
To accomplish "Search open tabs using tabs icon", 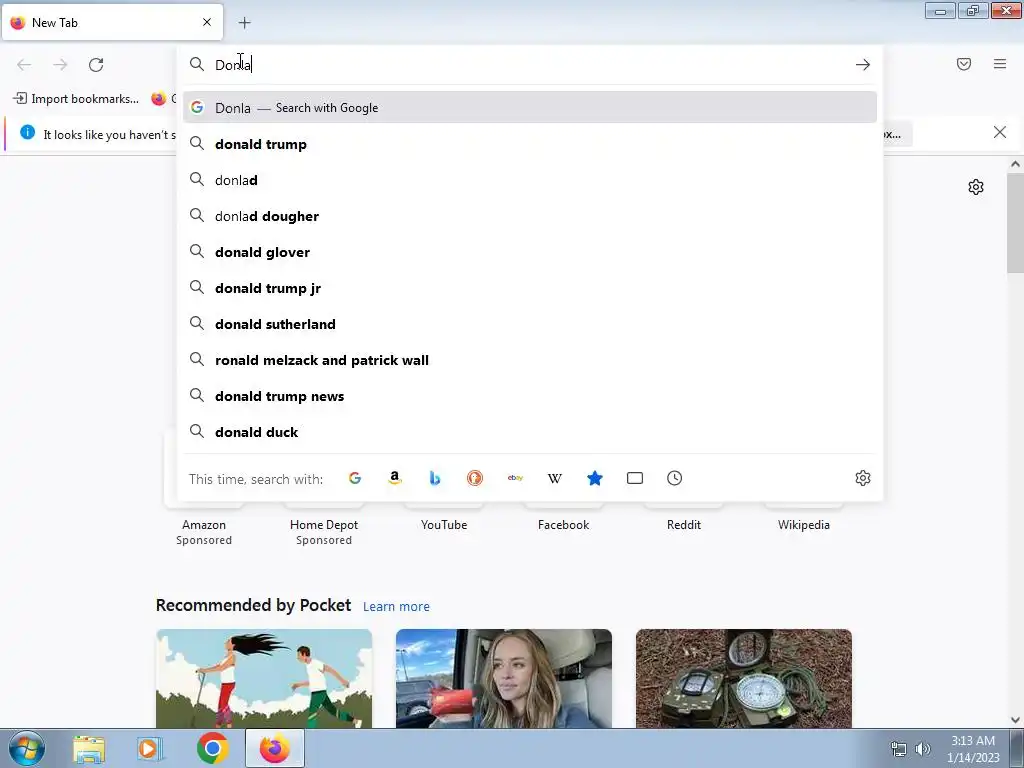I will coord(635,478).
